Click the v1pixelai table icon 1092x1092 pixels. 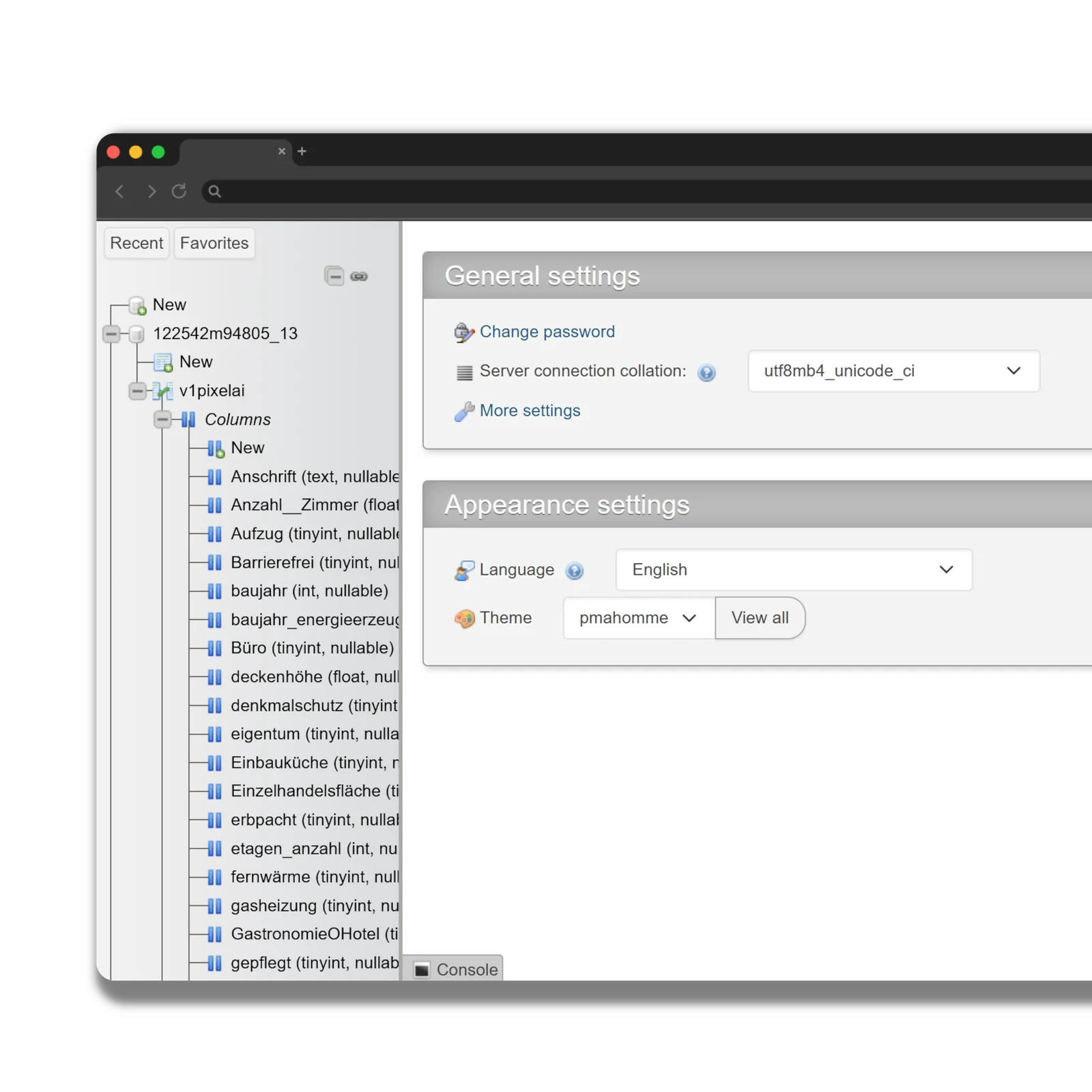pos(163,391)
